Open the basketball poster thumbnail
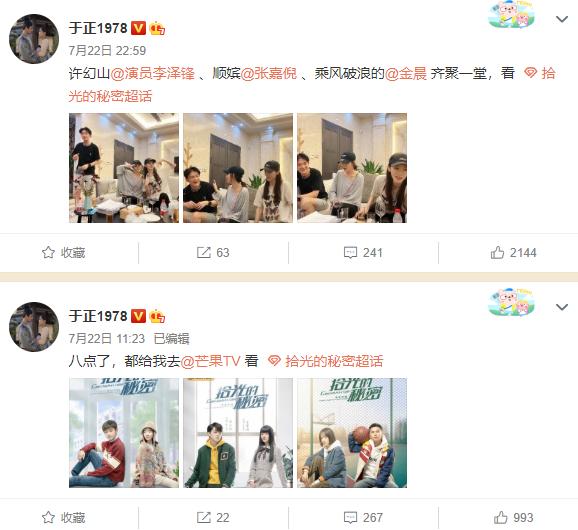This screenshot has width=578, height=530. point(352,433)
